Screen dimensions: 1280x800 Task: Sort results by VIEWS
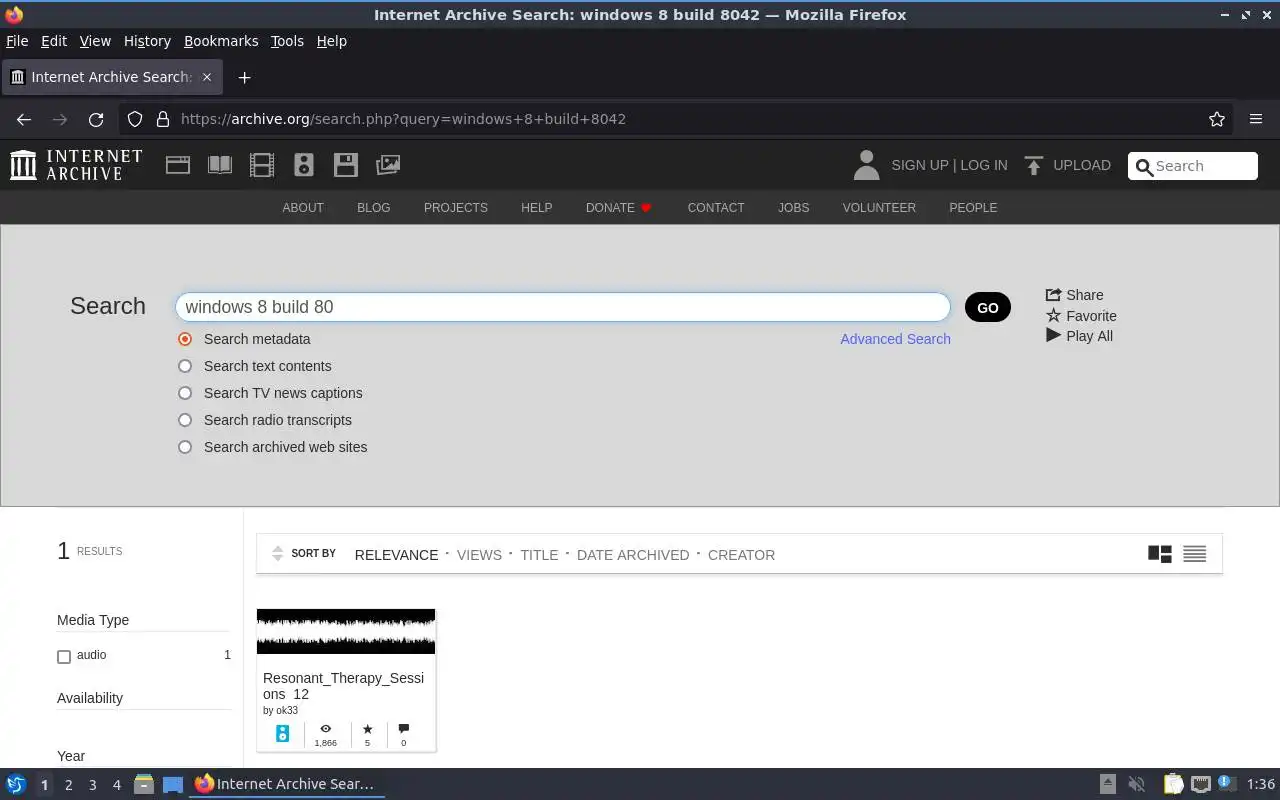[479, 555]
